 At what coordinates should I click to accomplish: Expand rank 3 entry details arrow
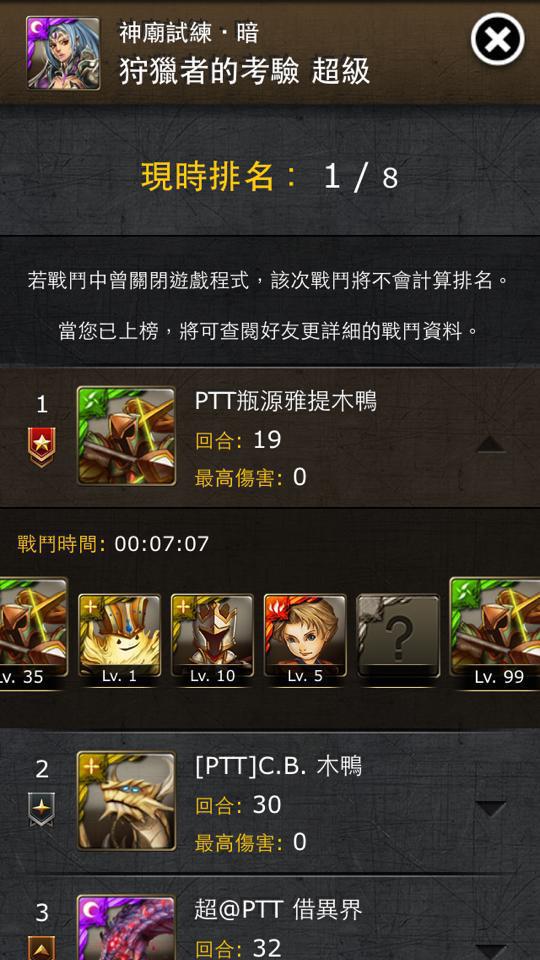coord(491,952)
